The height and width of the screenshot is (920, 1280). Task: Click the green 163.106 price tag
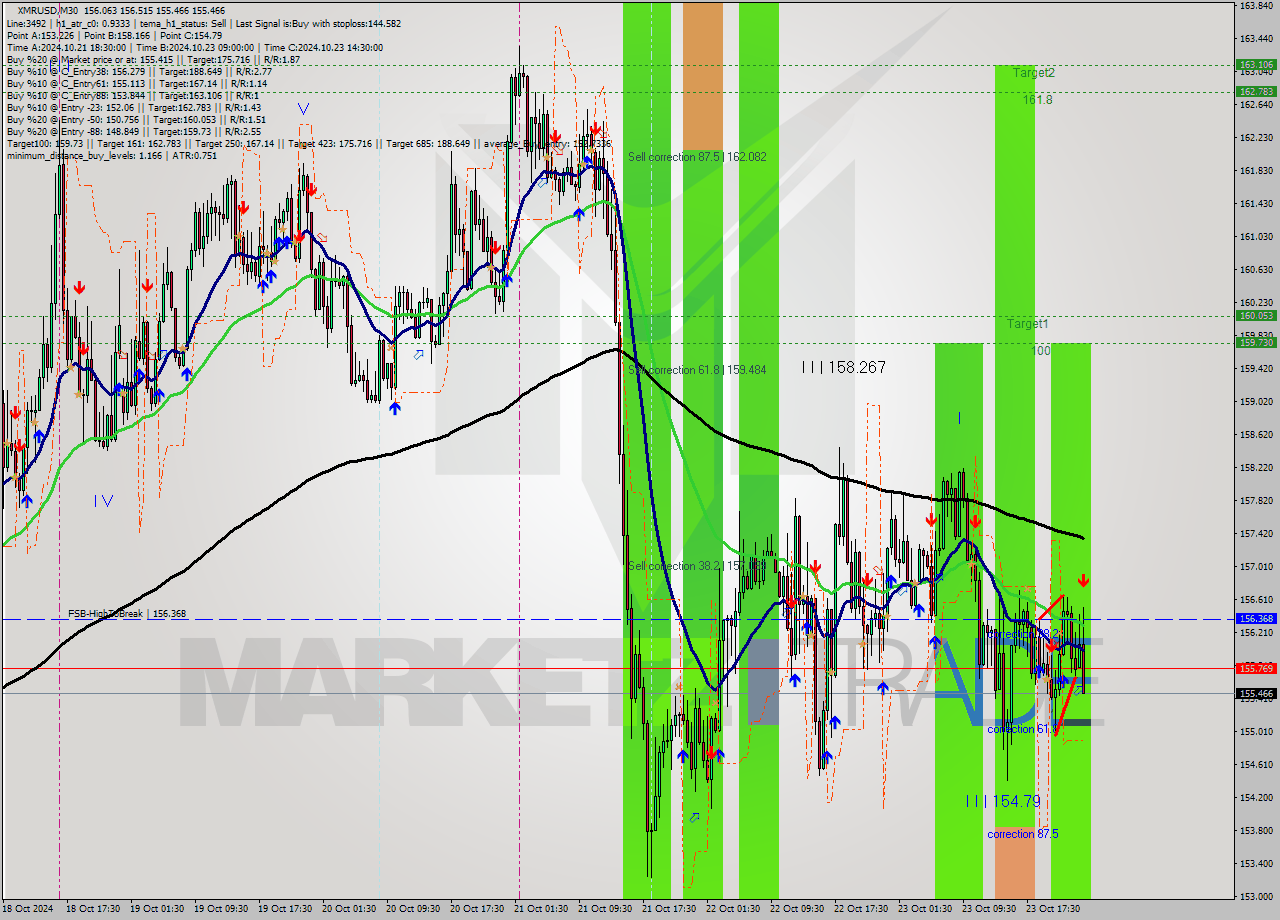(1257, 65)
